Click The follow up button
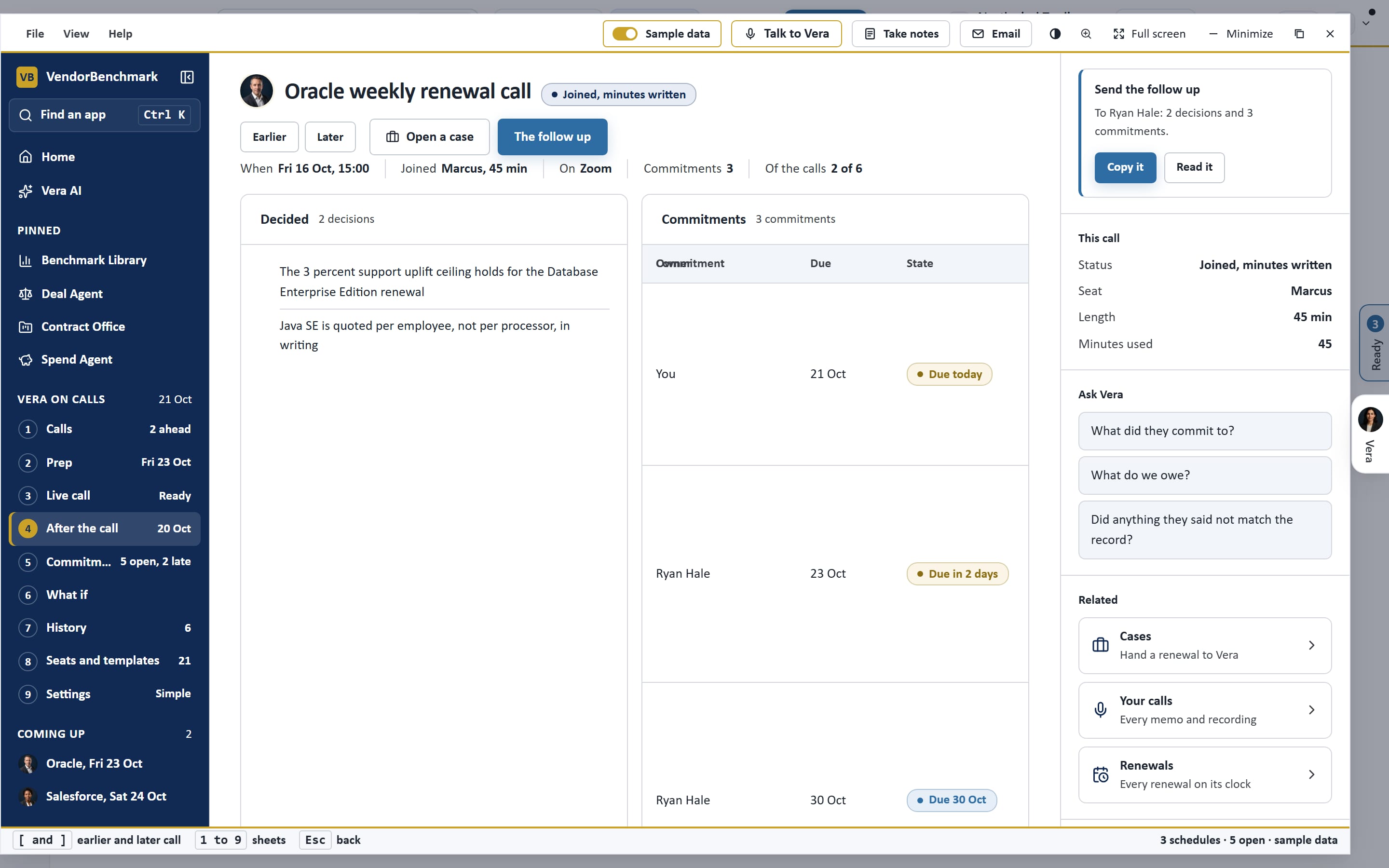The width and height of the screenshot is (1389, 868). (552, 136)
